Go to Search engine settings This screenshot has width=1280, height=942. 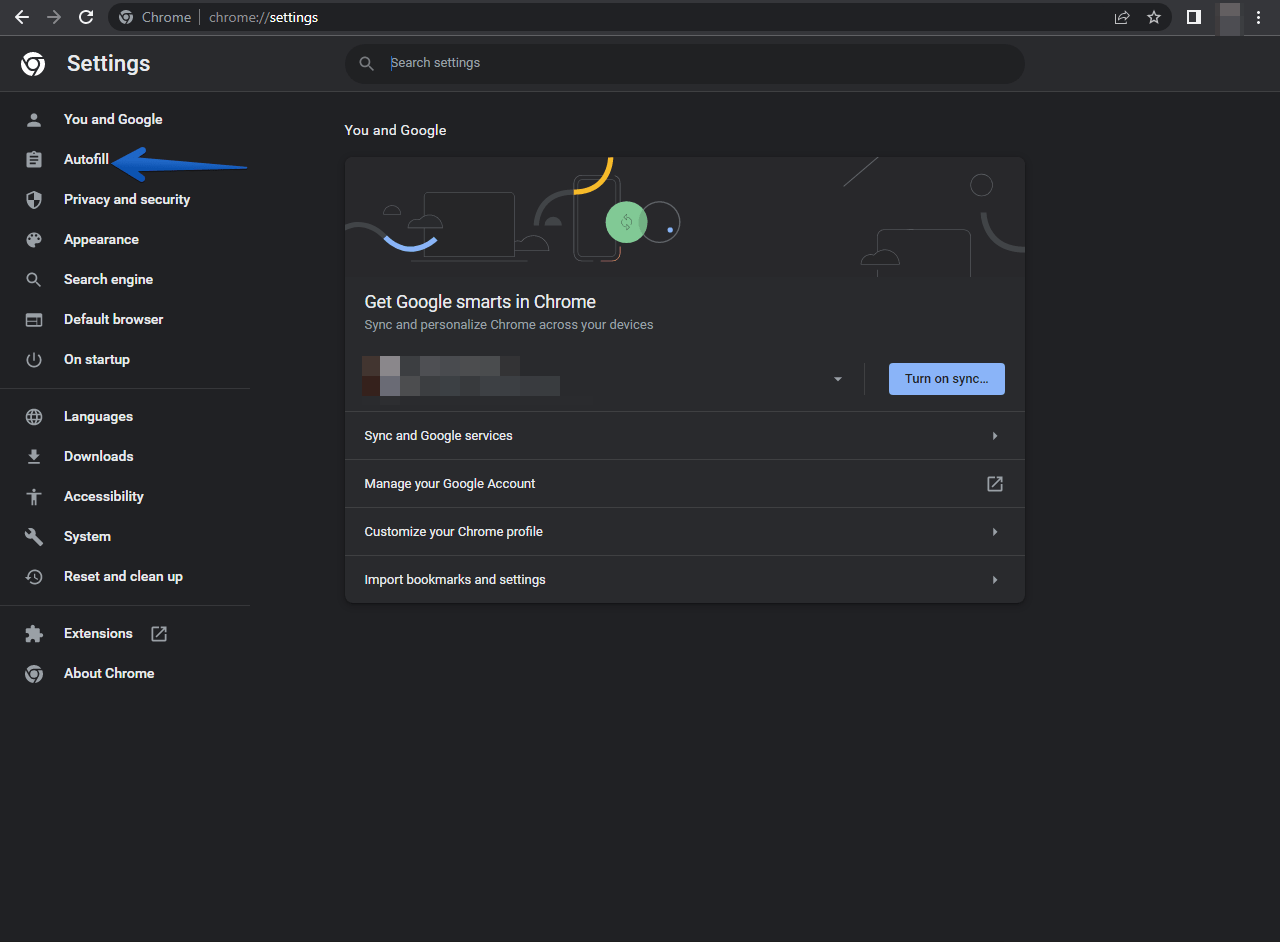coord(108,280)
